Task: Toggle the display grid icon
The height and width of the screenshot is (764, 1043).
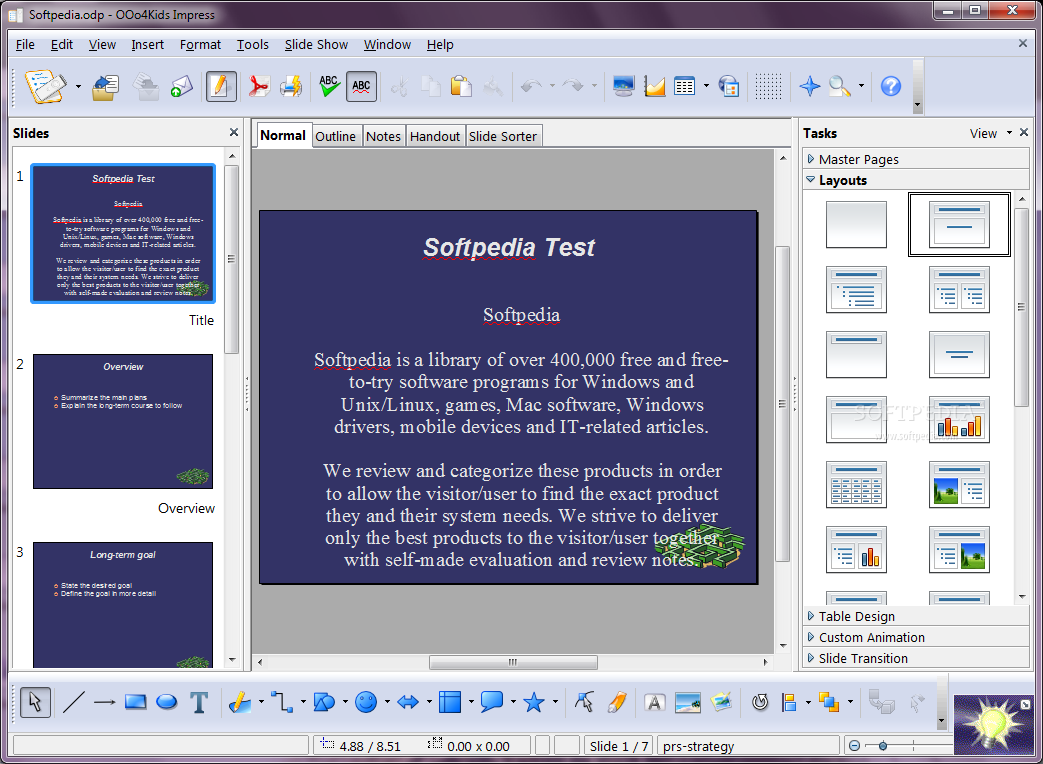Action: pyautogui.click(x=768, y=86)
